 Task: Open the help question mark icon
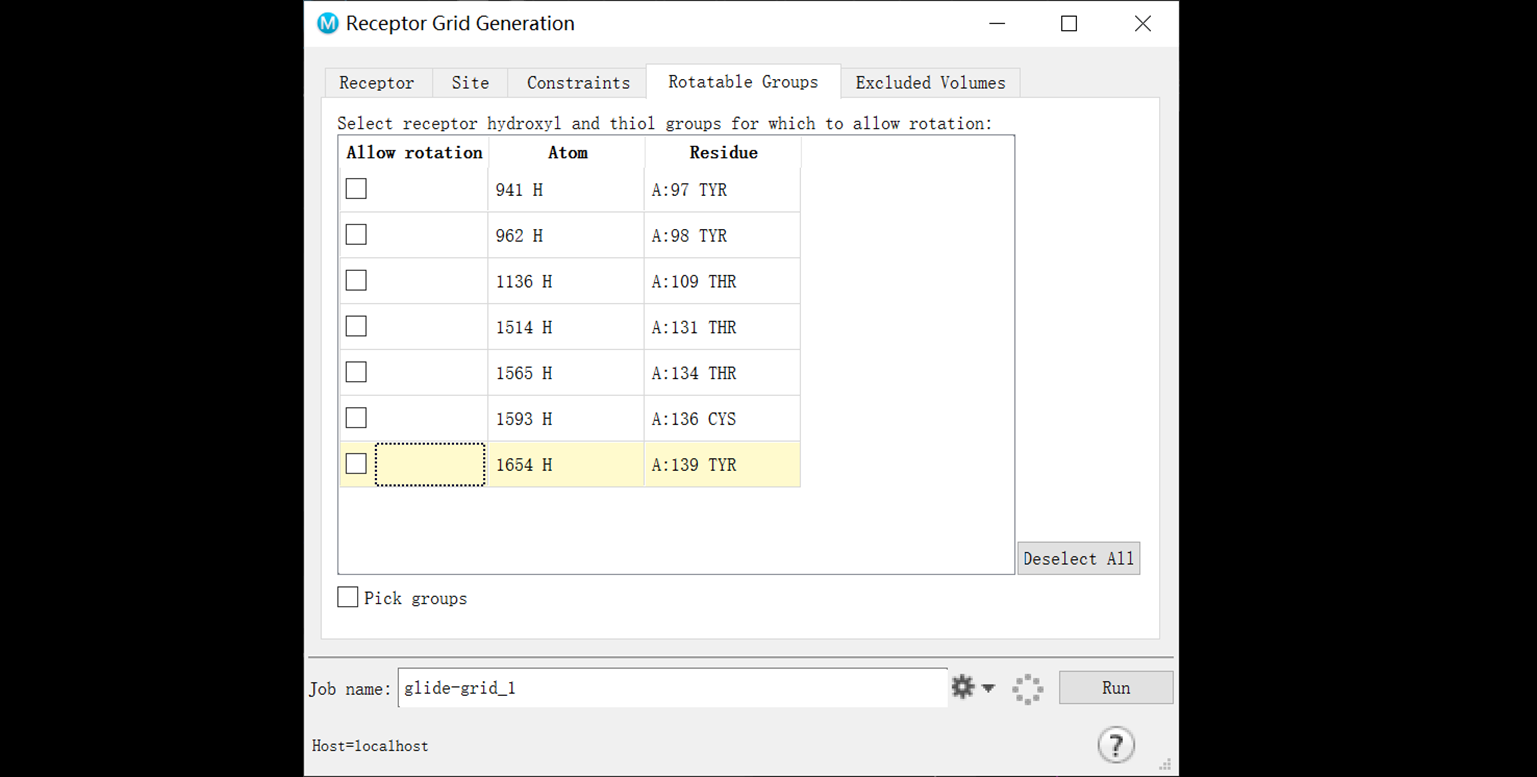coord(1115,745)
